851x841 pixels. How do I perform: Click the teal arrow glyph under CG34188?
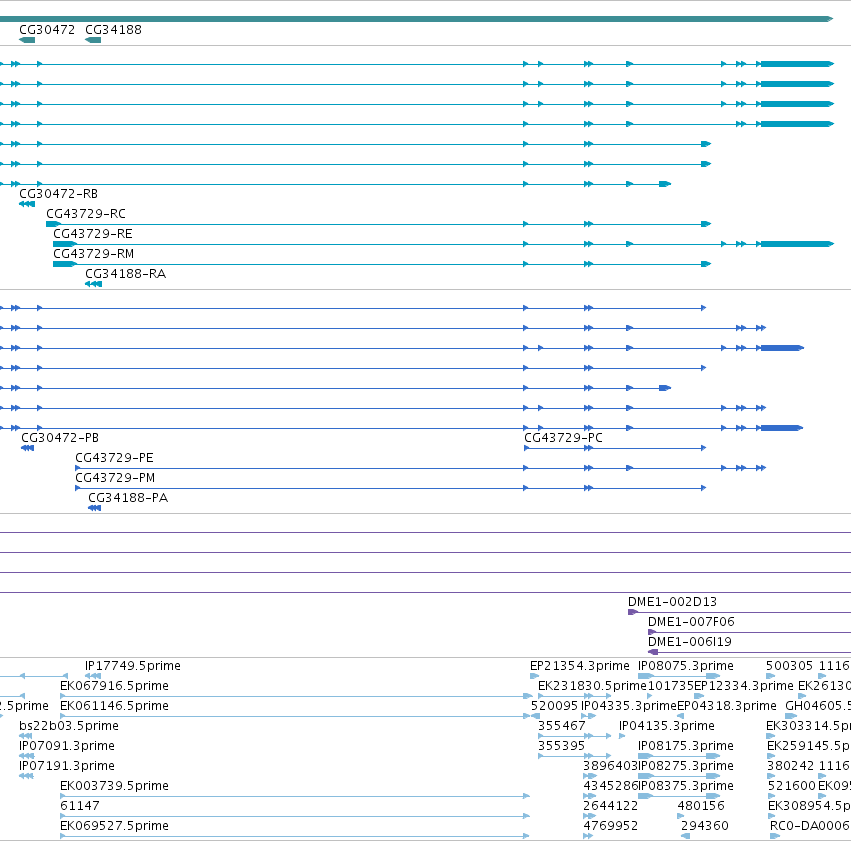point(93,40)
